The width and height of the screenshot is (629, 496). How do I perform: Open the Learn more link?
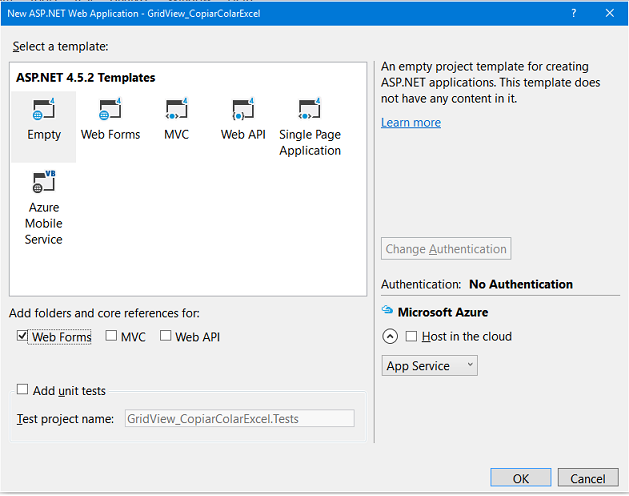point(411,122)
